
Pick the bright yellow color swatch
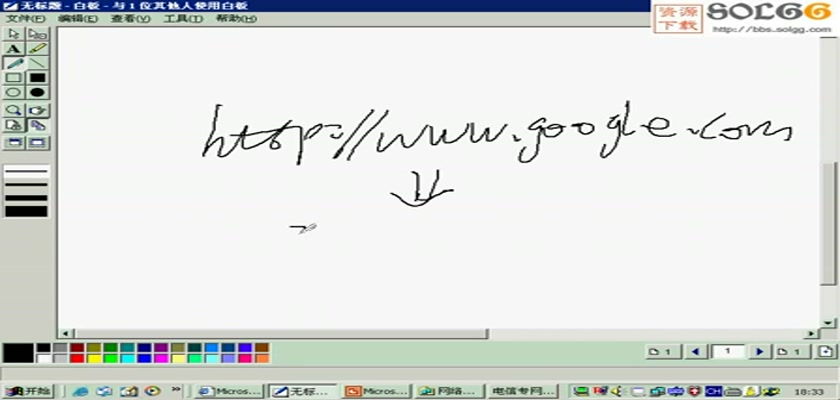94,358
